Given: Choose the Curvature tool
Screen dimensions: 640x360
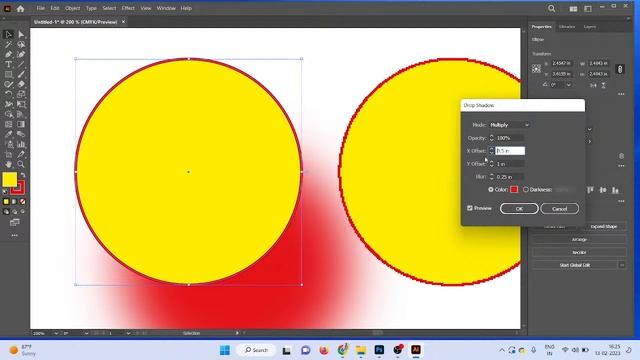Looking at the screenshot, I should click(x=21, y=54).
